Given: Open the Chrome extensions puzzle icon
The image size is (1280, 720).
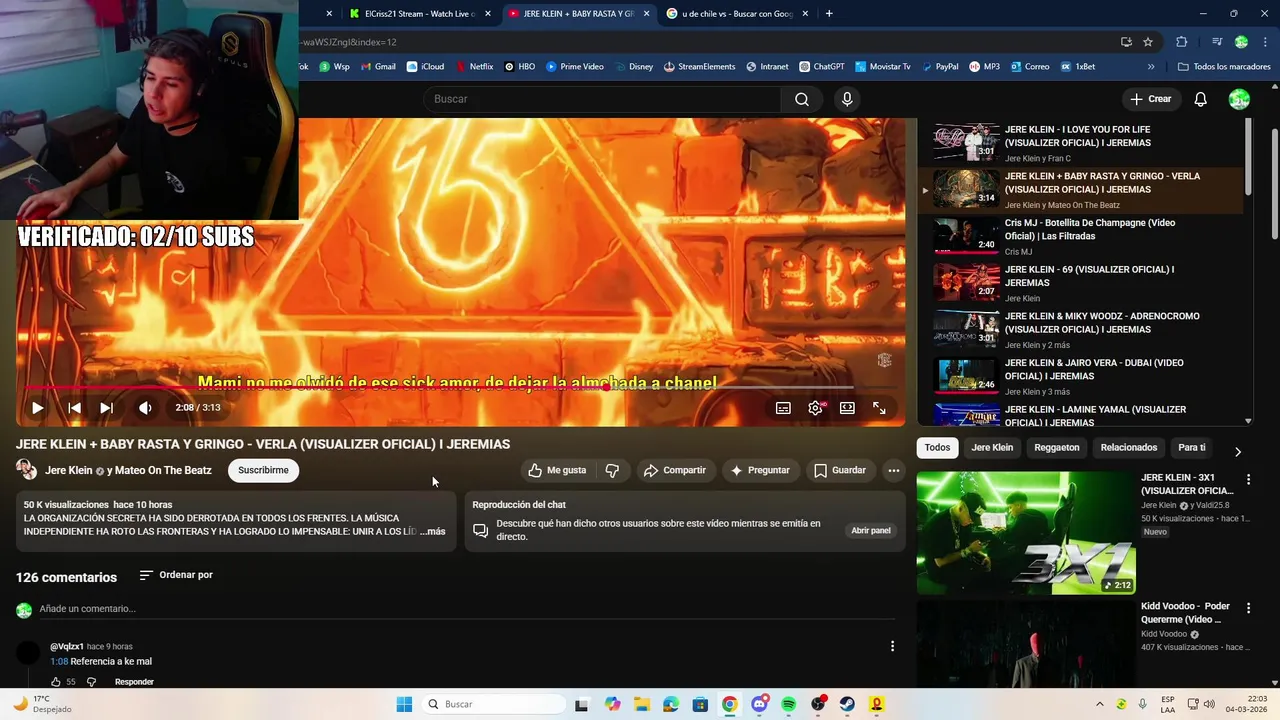Looking at the screenshot, I should click(1182, 42).
